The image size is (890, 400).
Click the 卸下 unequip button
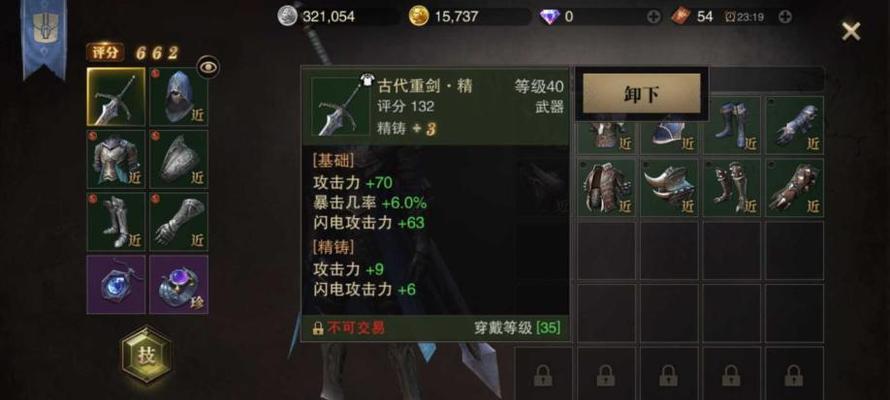[x=641, y=94]
